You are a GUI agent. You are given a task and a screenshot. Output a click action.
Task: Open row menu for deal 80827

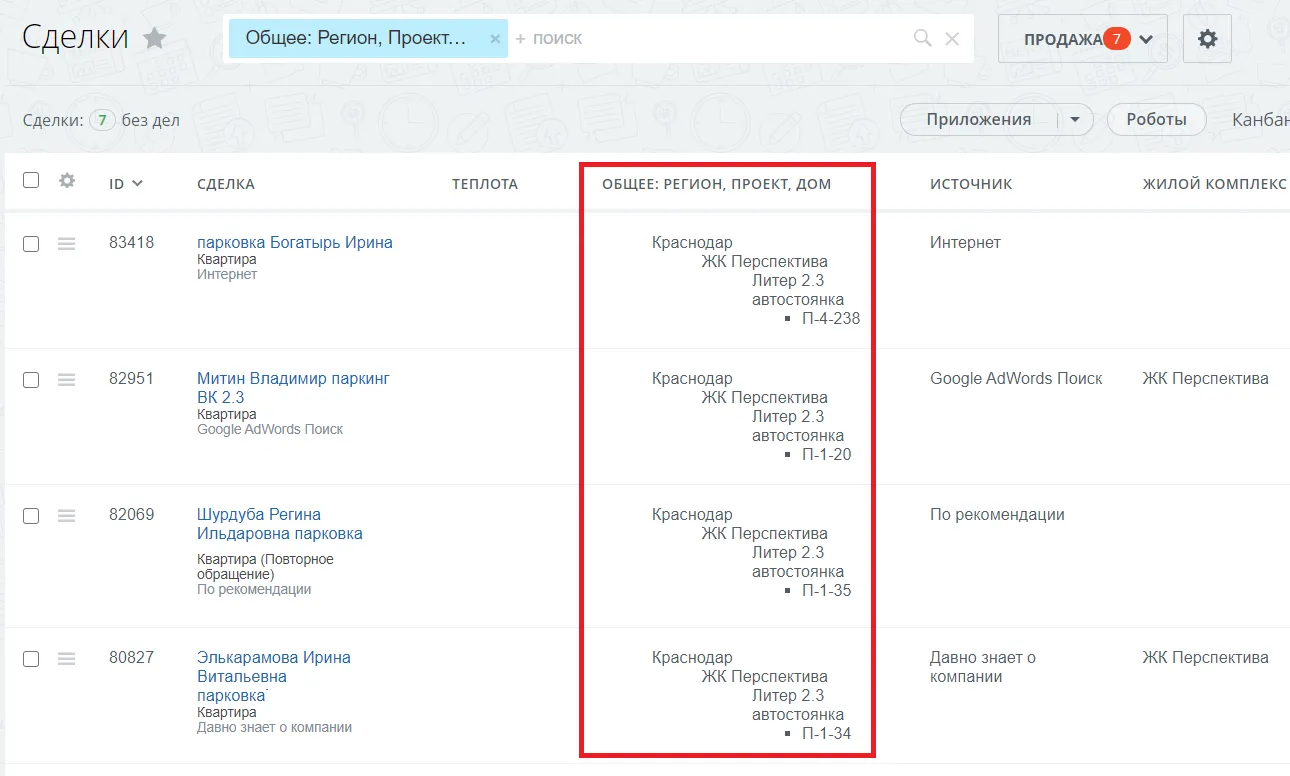tap(67, 658)
